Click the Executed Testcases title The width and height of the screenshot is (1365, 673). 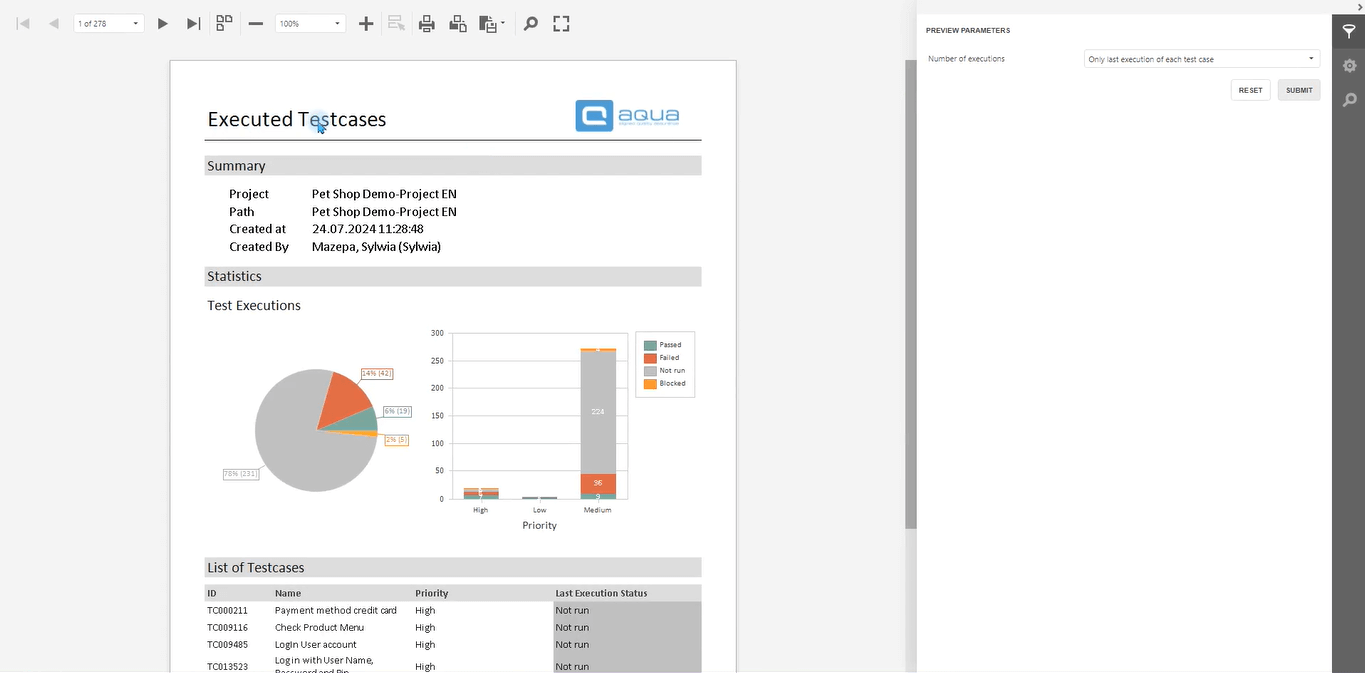point(297,119)
